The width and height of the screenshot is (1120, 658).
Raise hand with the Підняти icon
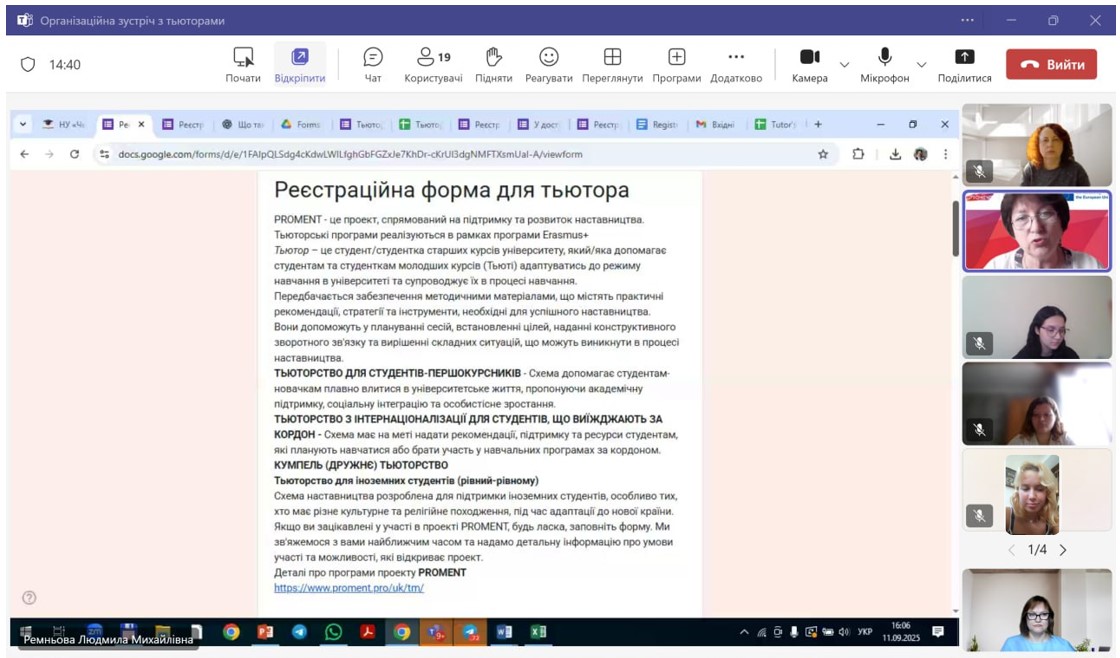(x=493, y=65)
